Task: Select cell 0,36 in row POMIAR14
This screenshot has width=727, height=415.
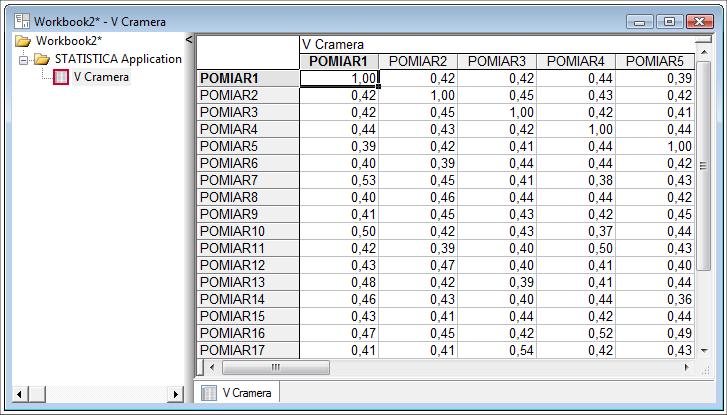Action: [x=655, y=300]
